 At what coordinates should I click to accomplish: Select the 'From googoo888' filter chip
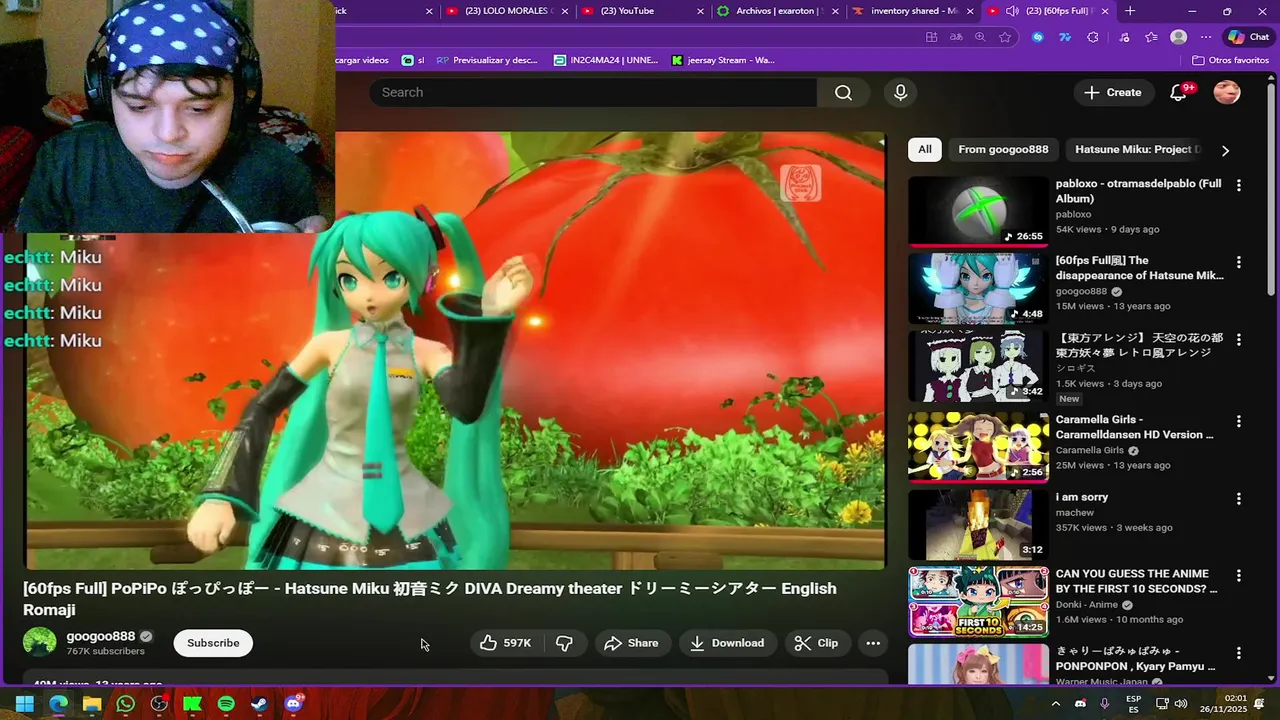click(1003, 149)
